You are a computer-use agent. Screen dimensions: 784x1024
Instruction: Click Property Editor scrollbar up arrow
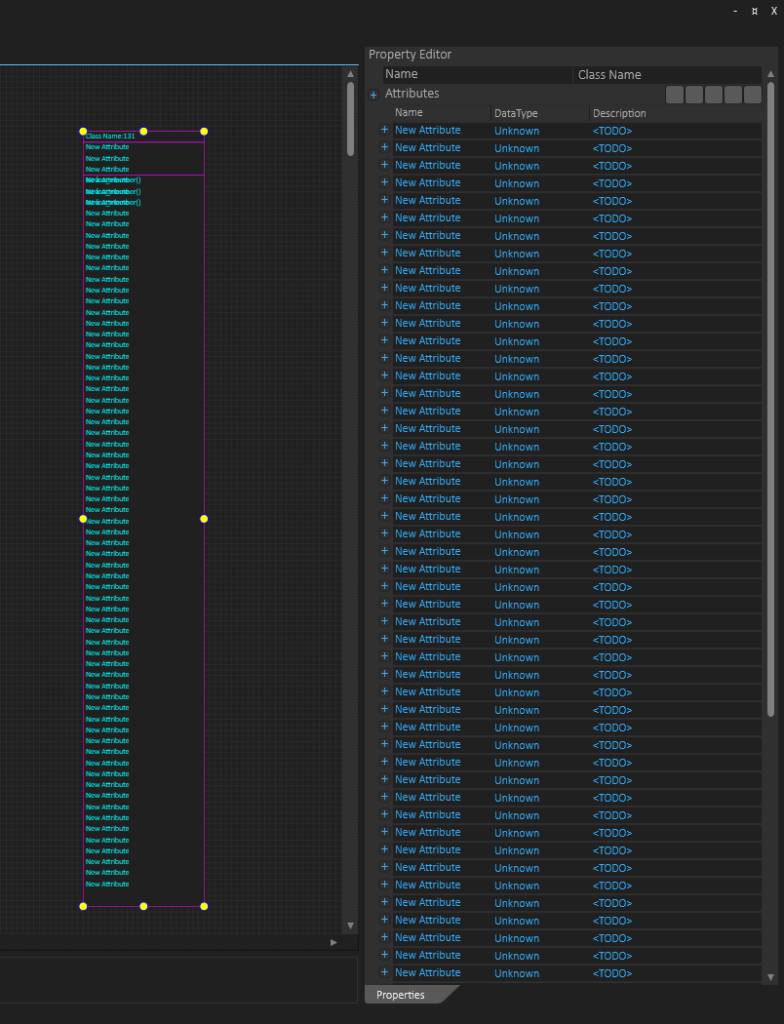pos(771,74)
